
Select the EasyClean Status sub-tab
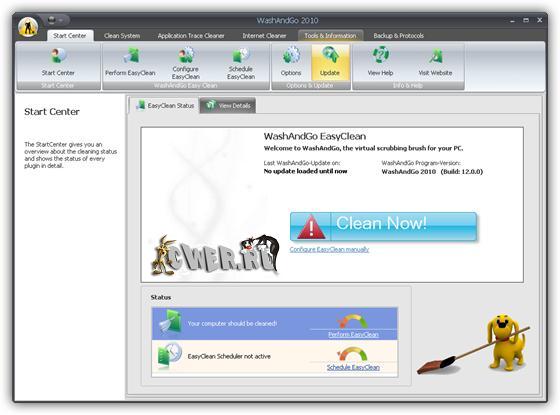coord(164,106)
